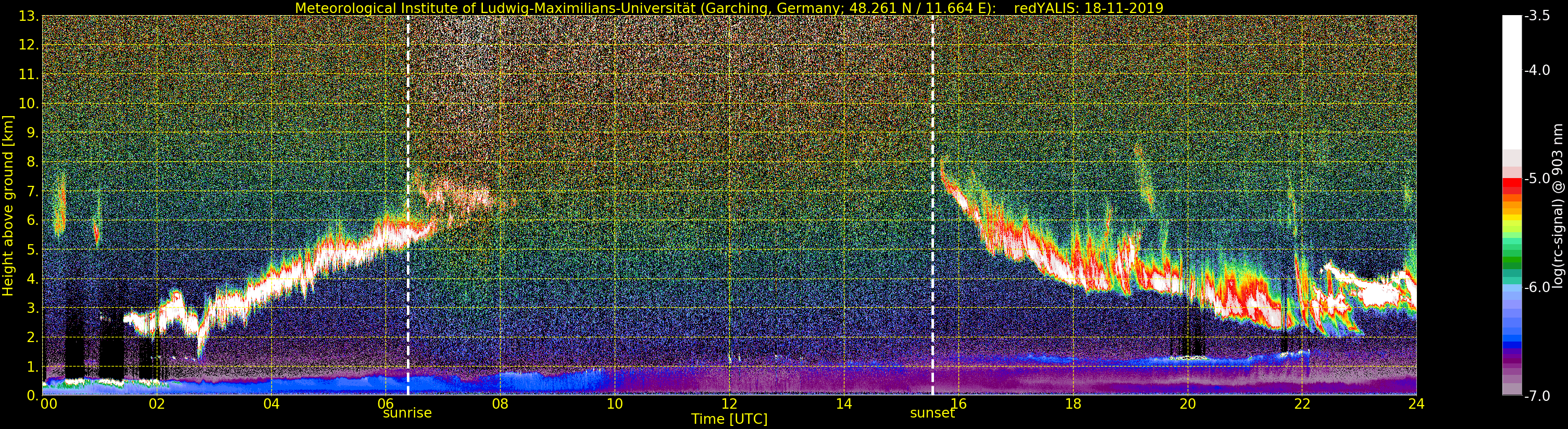Click the time axis tick label '22'

(1302, 404)
